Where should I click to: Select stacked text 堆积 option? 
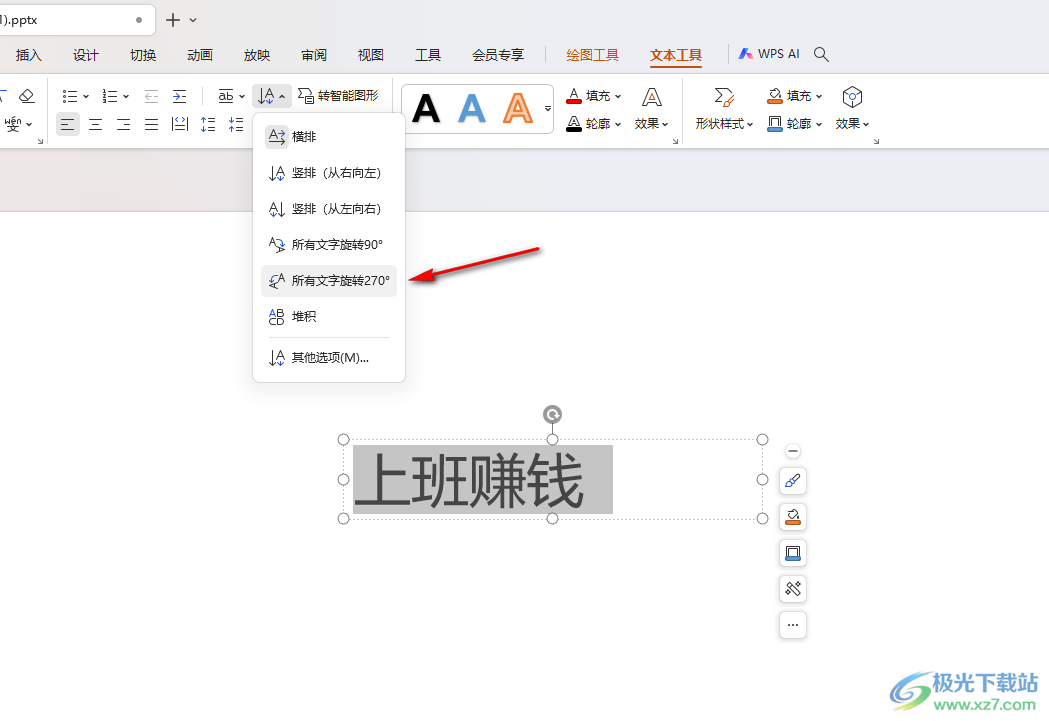click(x=328, y=316)
